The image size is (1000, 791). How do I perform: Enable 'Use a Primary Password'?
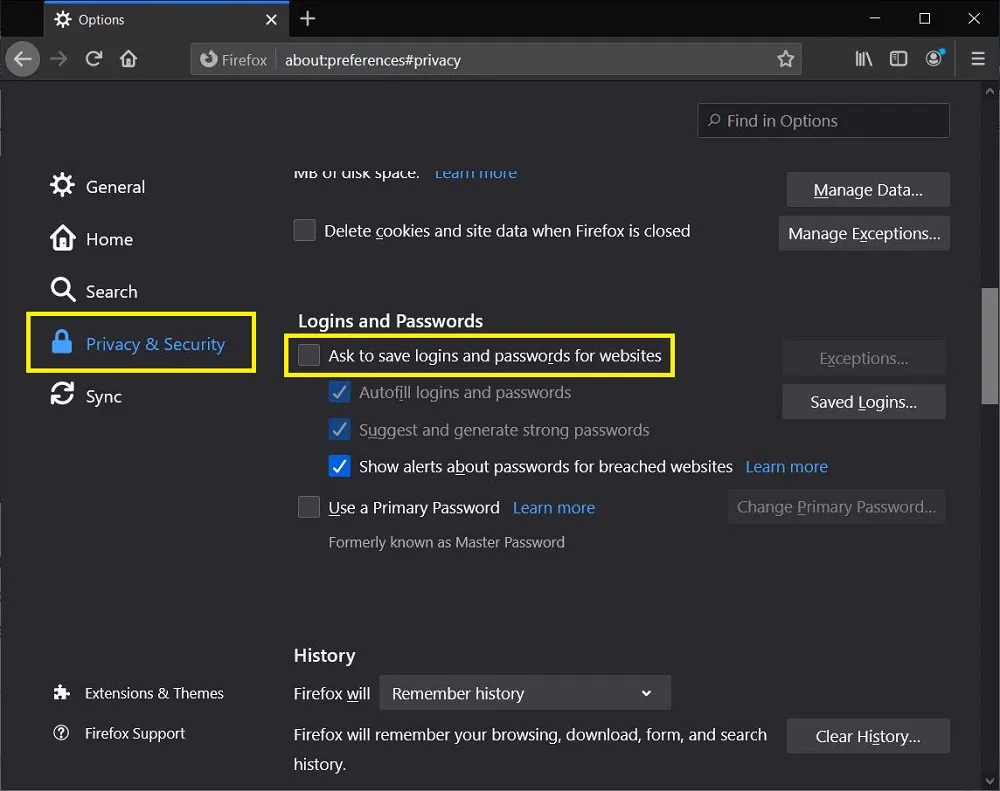coord(308,507)
